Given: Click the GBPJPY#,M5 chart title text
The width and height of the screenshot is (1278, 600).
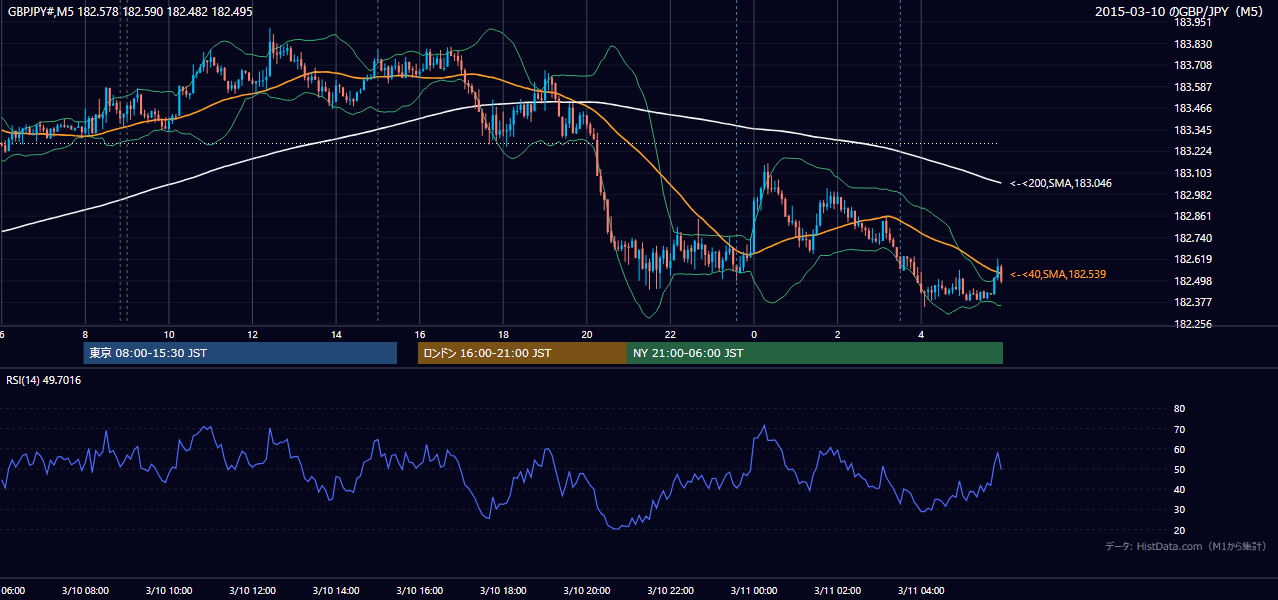Looking at the screenshot, I should pyautogui.click(x=130, y=11).
